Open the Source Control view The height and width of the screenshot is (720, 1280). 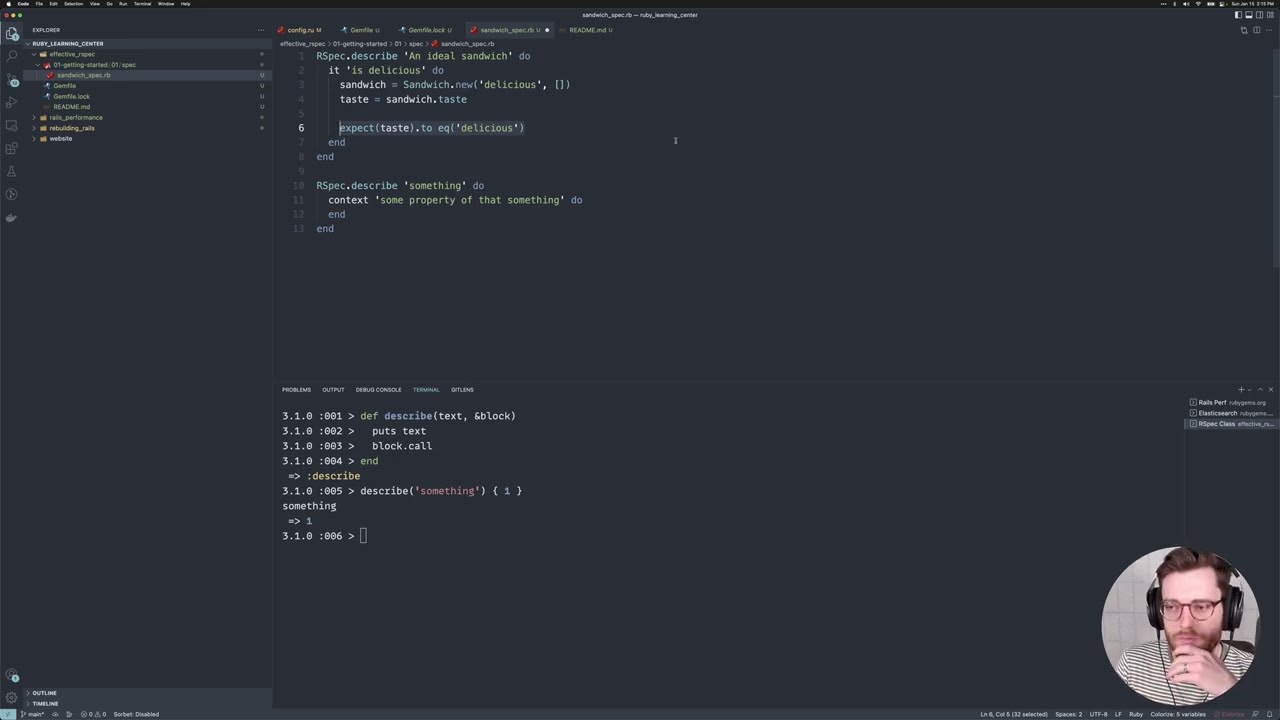[11, 79]
